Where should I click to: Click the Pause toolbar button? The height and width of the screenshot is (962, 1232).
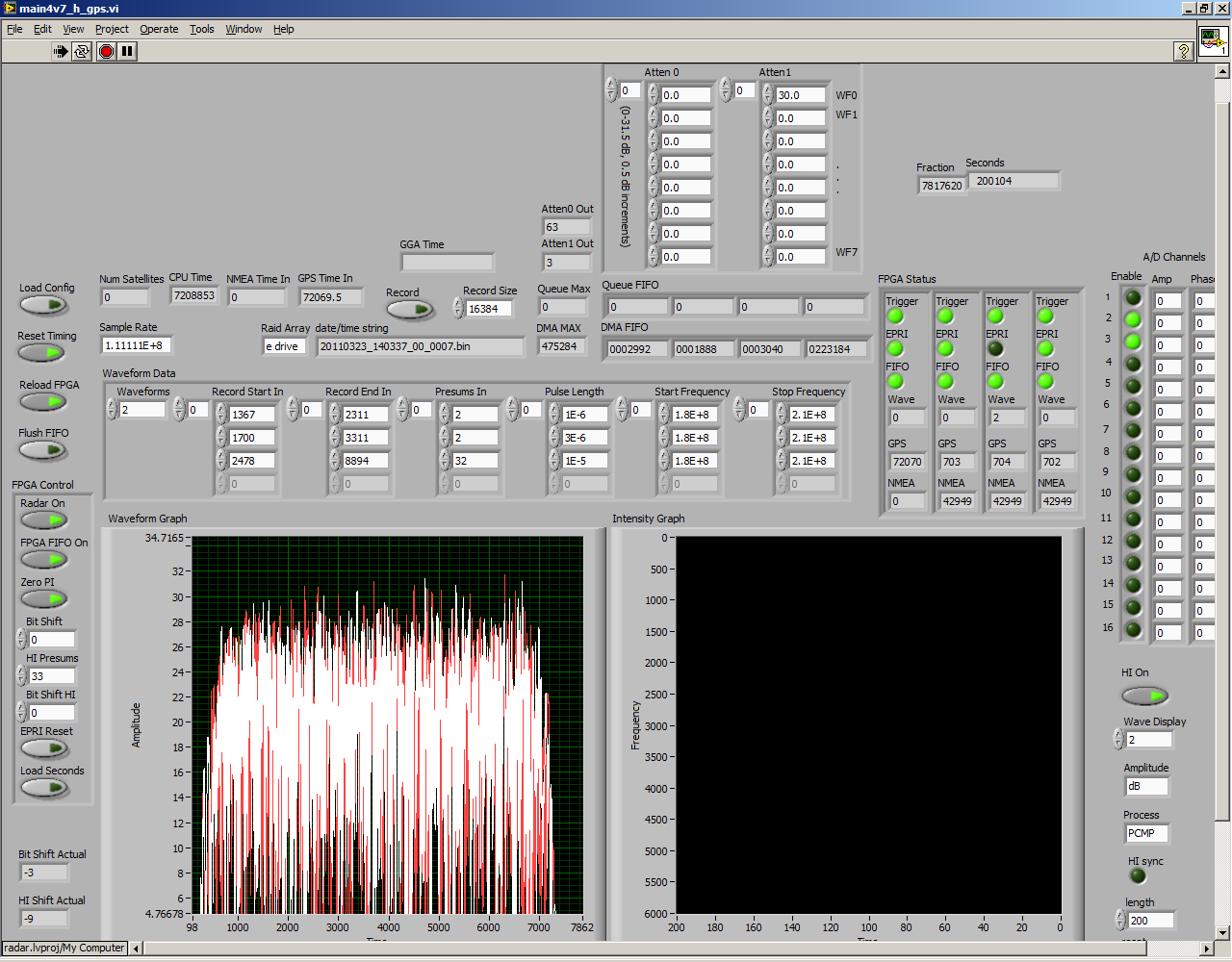[x=127, y=51]
